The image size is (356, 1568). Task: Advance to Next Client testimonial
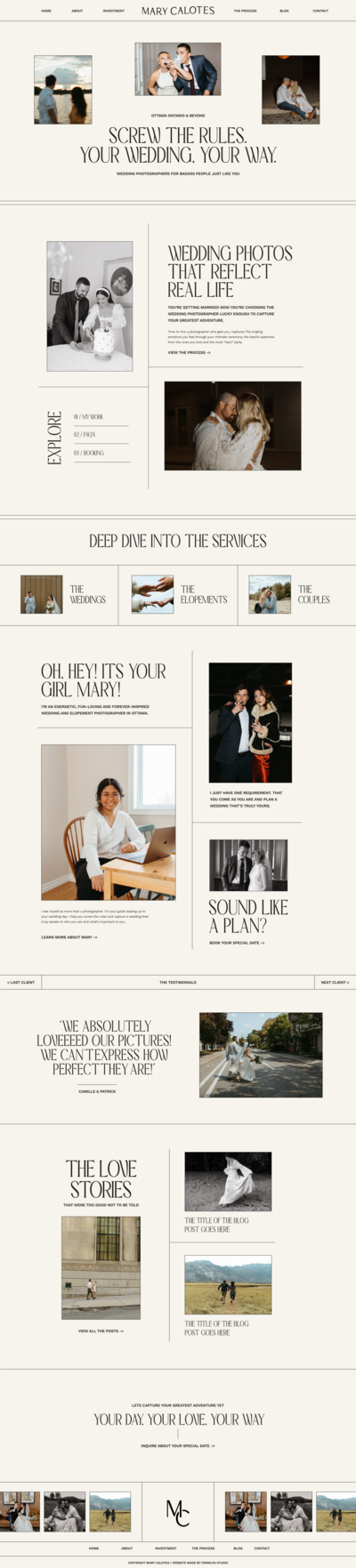pyautogui.click(x=335, y=982)
